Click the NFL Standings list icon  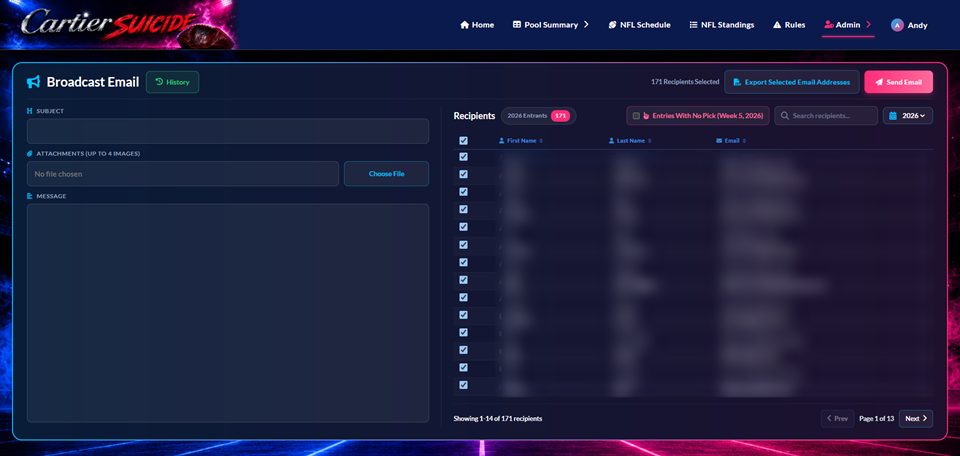693,25
